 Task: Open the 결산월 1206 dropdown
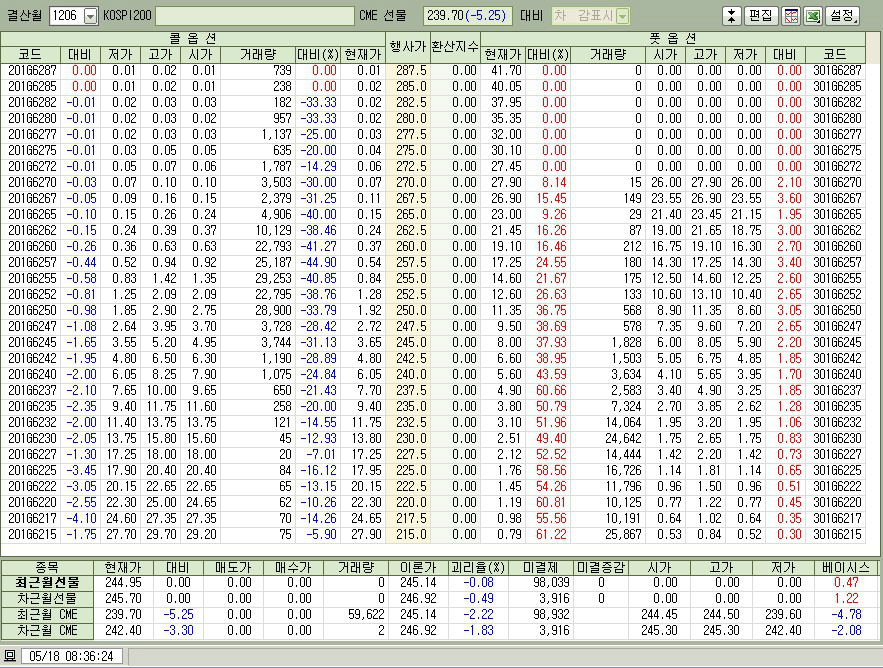pyautogui.click(x=90, y=16)
